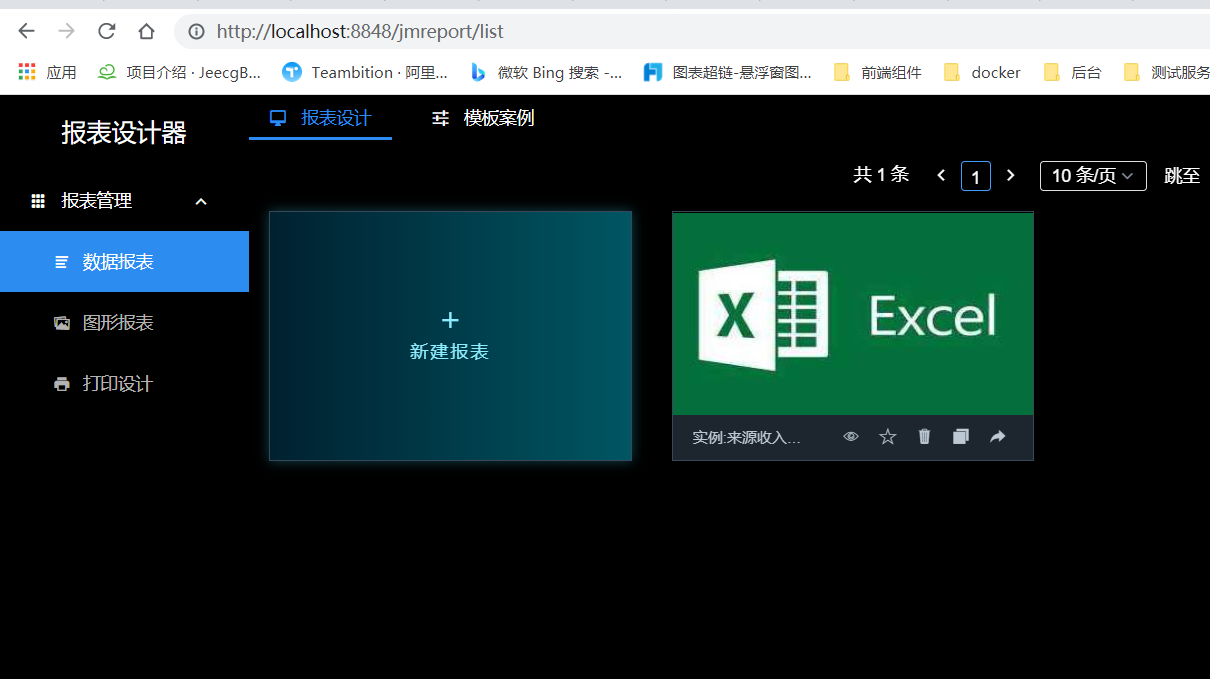This screenshot has width=1210, height=679.
Task: Click the printer icon beside 打印设计
Action: (62, 384)
